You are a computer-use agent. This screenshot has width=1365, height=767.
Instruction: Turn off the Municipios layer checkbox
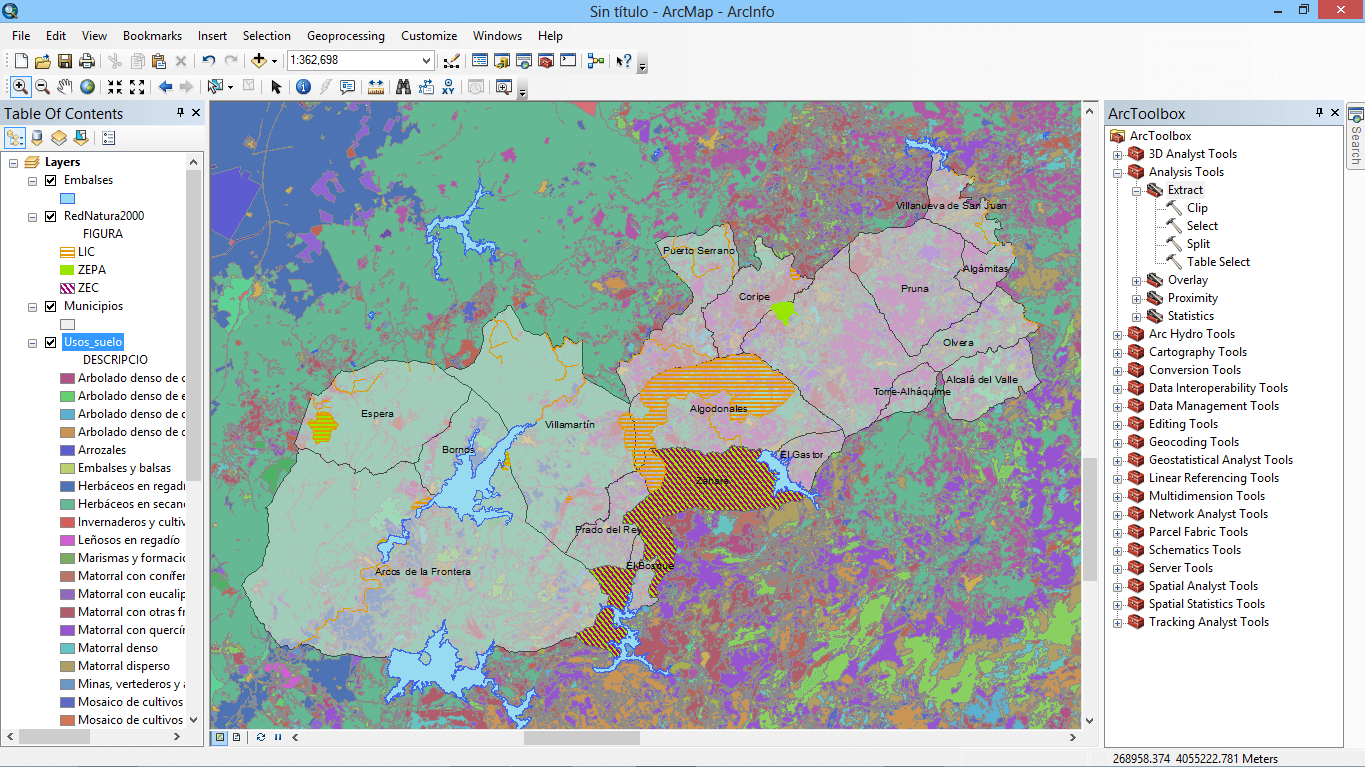[x=51, y=306]
